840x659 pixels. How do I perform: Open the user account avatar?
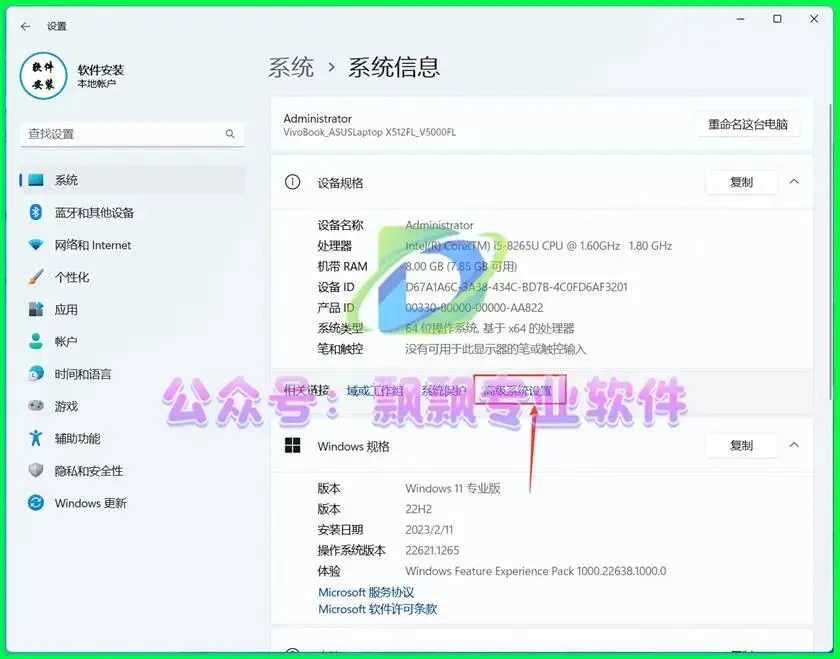point(43,76)
